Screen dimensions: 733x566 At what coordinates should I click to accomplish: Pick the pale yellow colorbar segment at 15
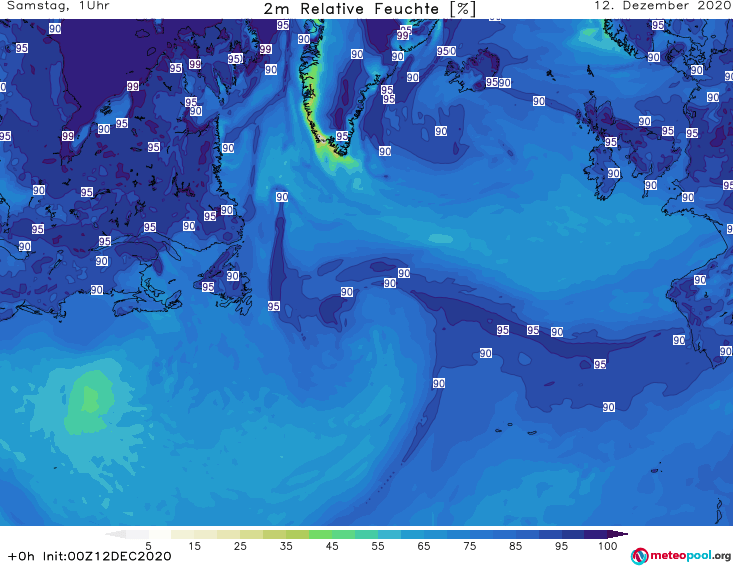183,534
